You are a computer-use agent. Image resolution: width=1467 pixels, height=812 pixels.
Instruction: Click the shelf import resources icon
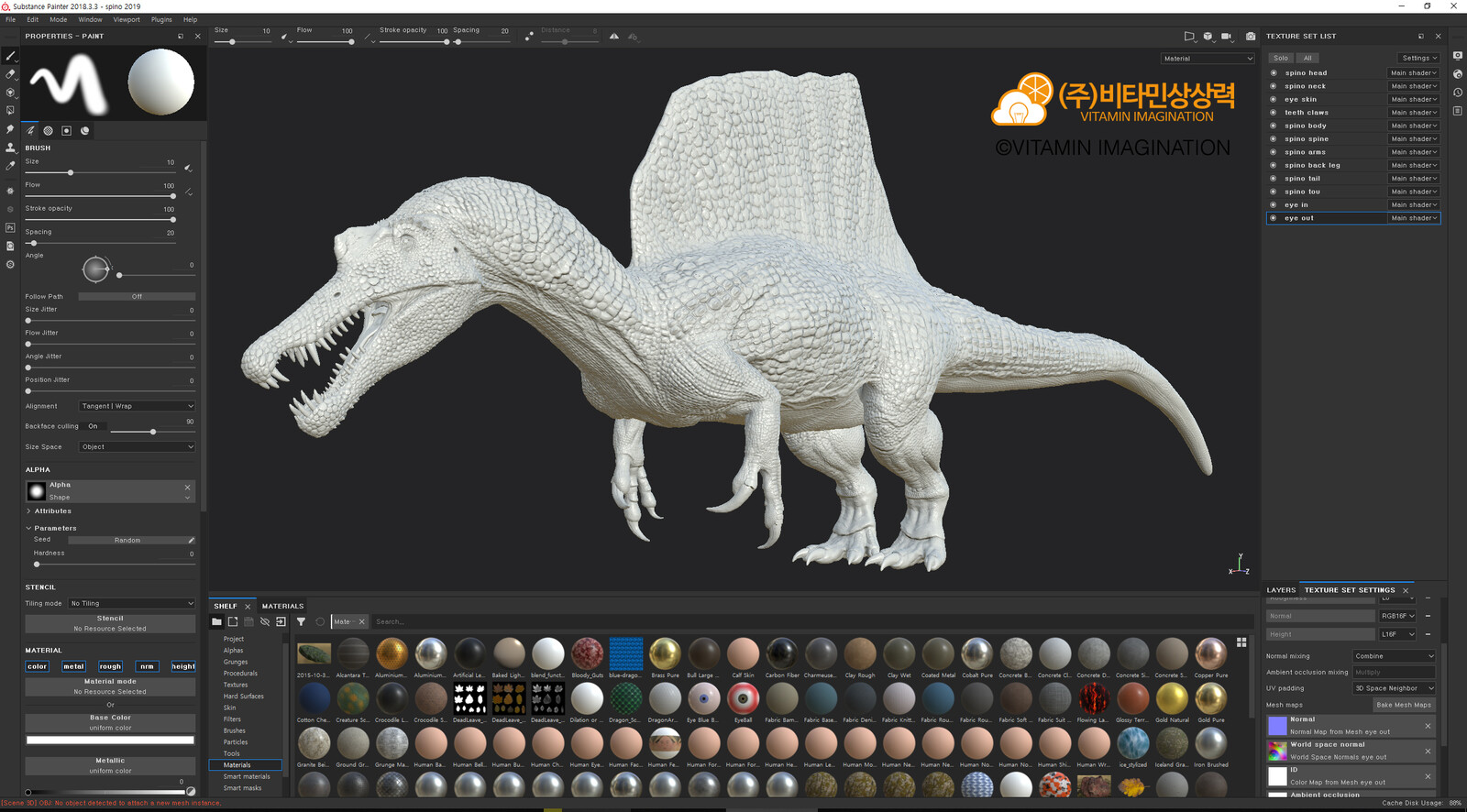click(x=281, y=621)
